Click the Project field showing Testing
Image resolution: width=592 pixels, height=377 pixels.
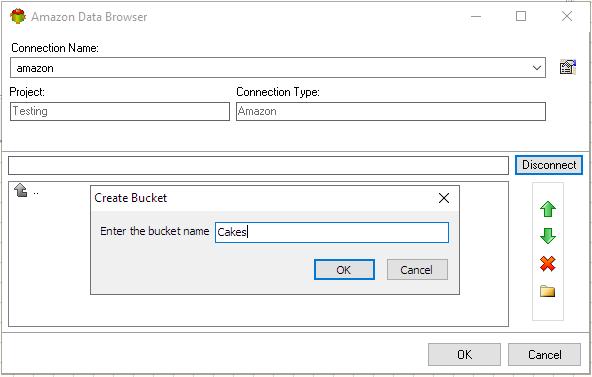pos(120,111)
